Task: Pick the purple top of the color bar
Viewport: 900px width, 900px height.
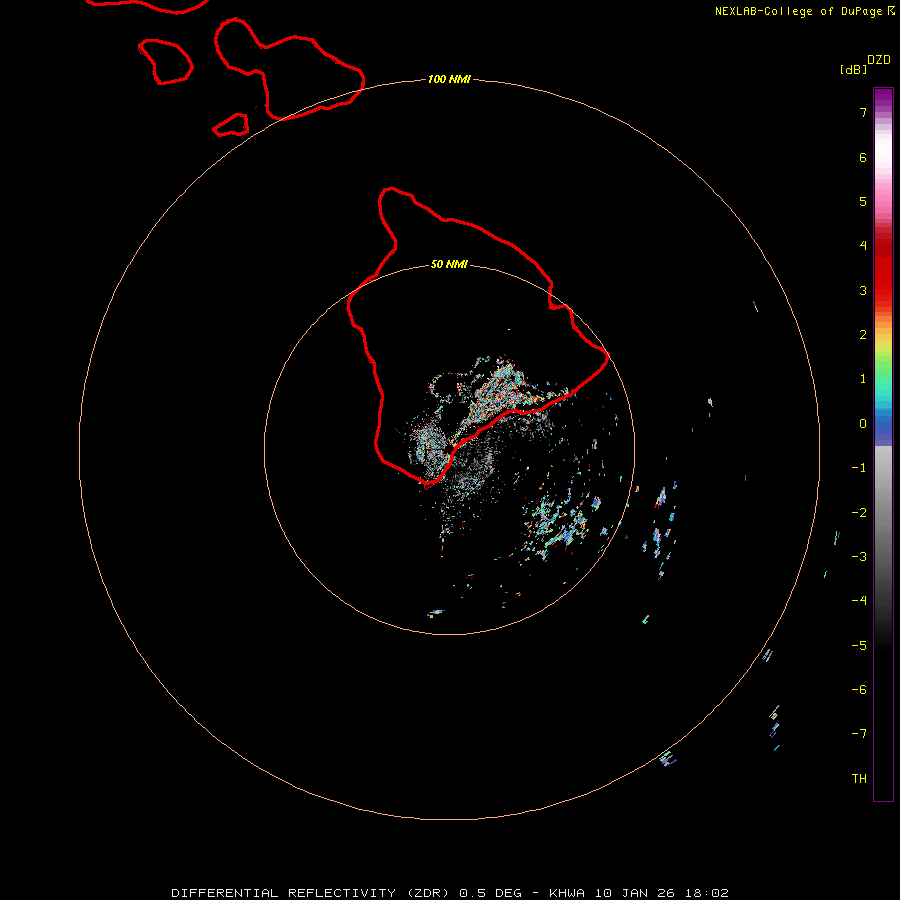Action: (x=883, y=98)
